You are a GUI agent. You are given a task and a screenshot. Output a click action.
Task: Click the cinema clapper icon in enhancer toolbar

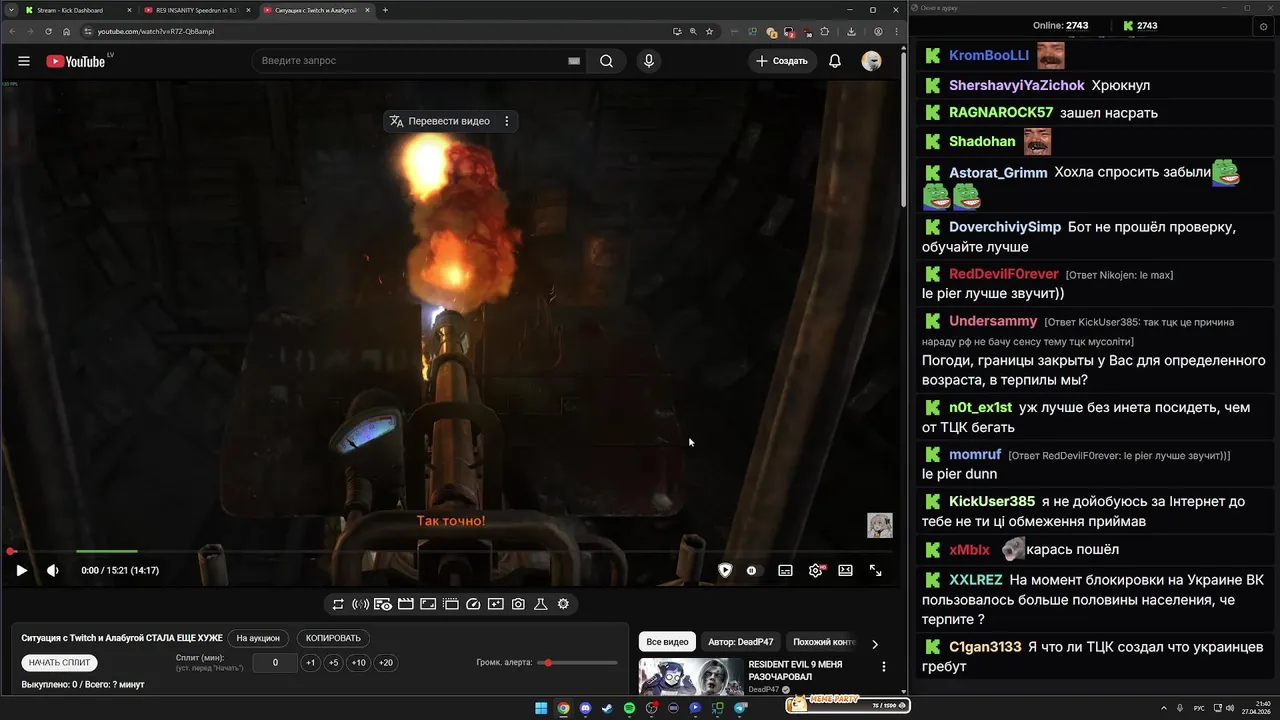[x=406, y=604]
